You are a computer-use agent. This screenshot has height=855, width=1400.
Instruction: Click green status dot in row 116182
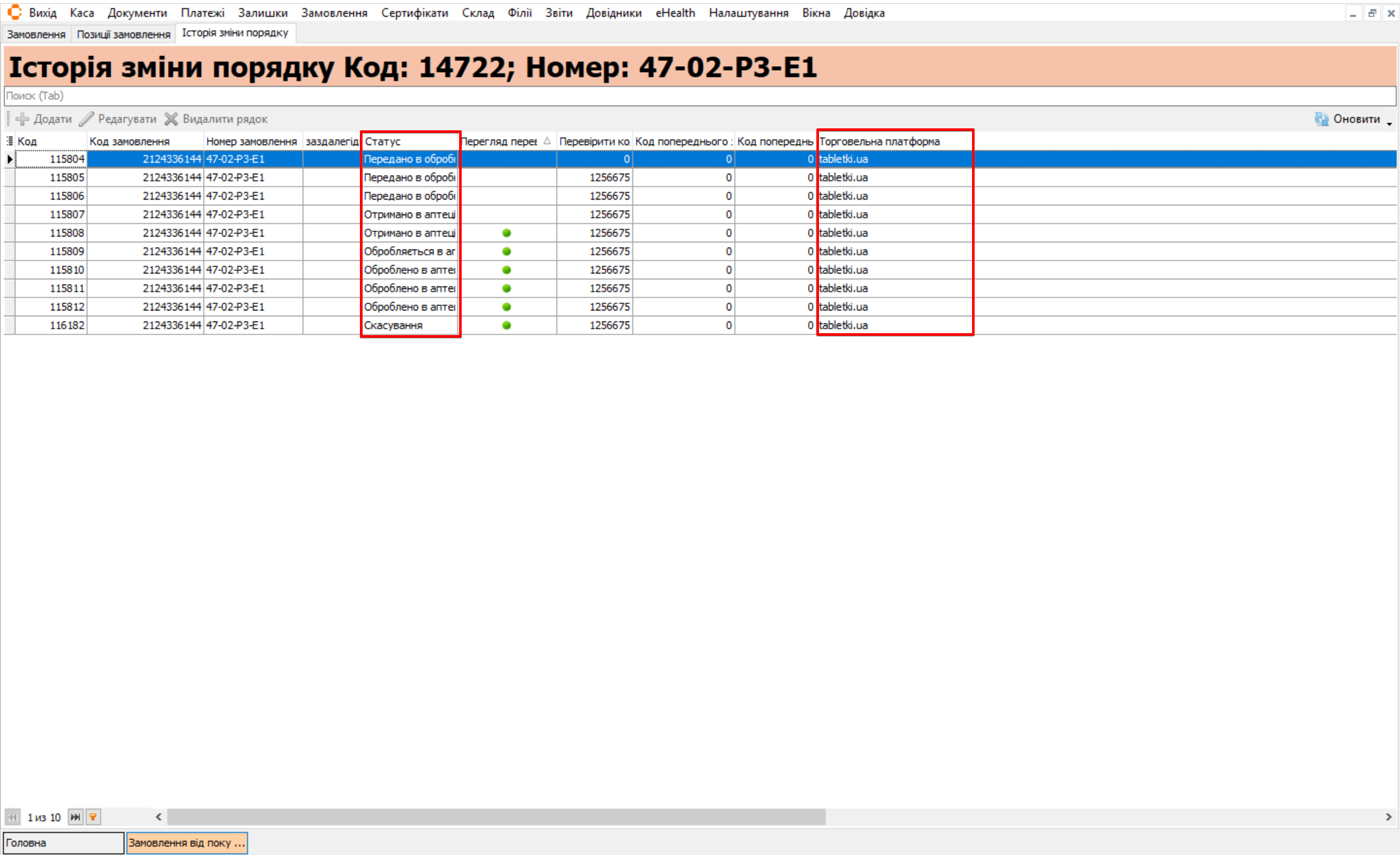[506, 325]
